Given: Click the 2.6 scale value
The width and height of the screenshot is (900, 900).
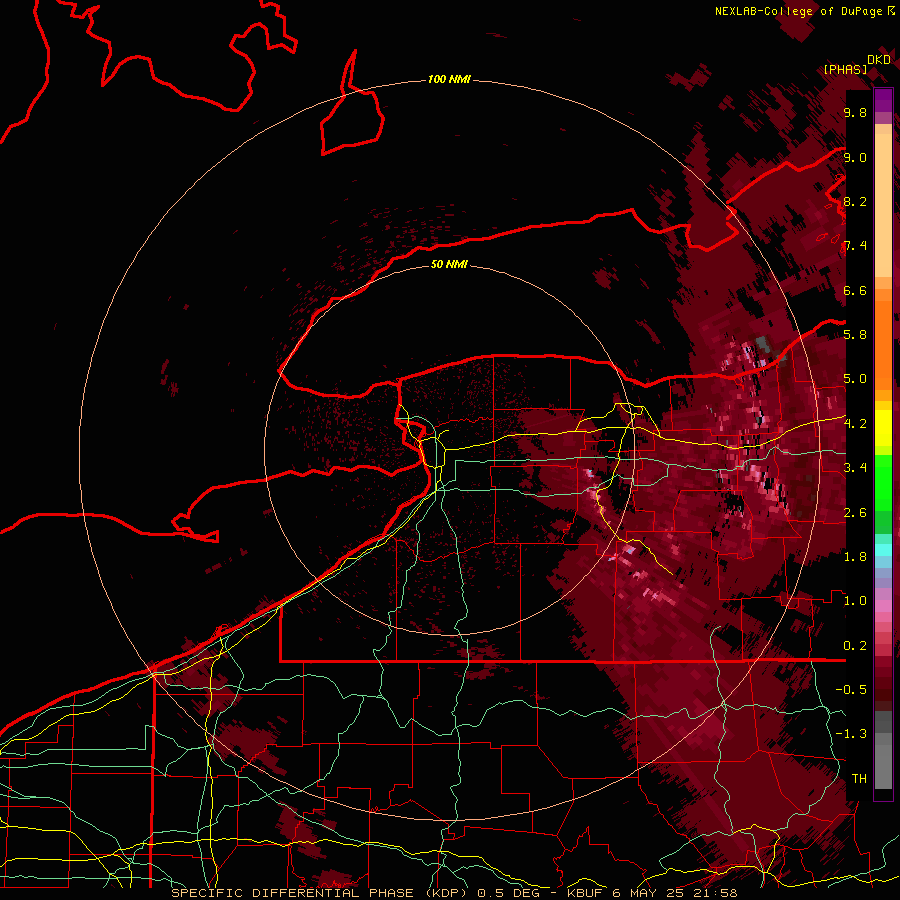Looking at the screenshot, I should (x=855, y=513).
